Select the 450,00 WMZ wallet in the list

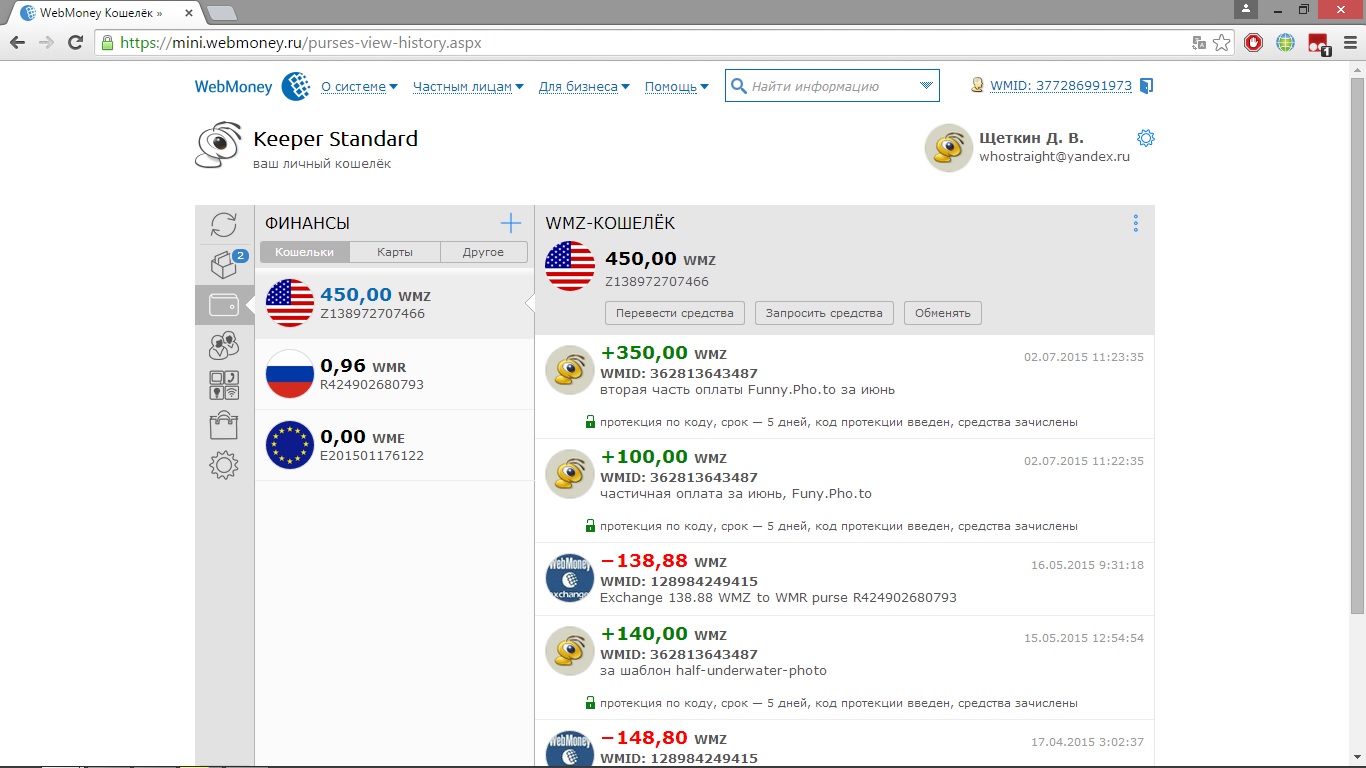click(x=394, y=303)
